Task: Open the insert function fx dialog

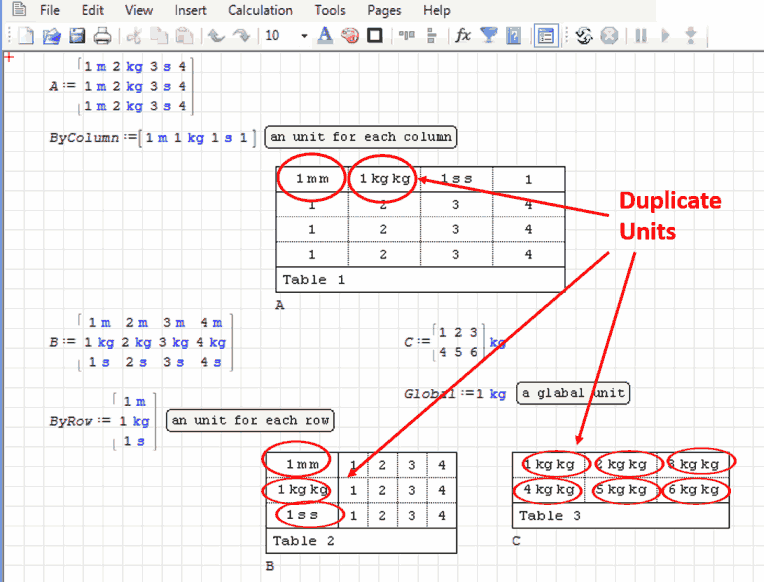Action: pos(463,36)
